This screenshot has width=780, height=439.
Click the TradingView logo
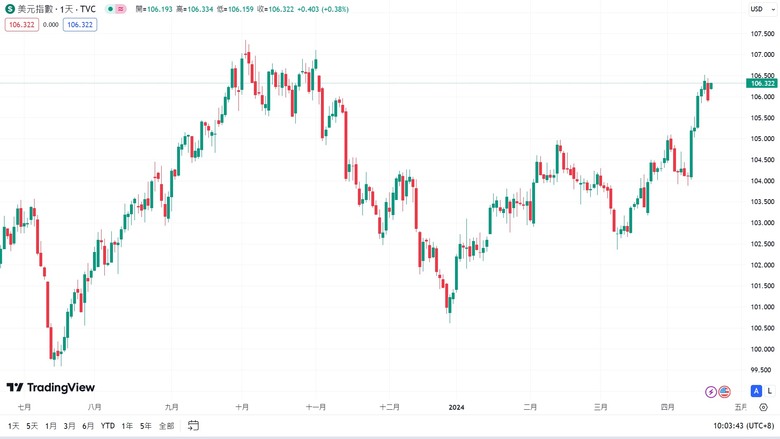[50, 387]
